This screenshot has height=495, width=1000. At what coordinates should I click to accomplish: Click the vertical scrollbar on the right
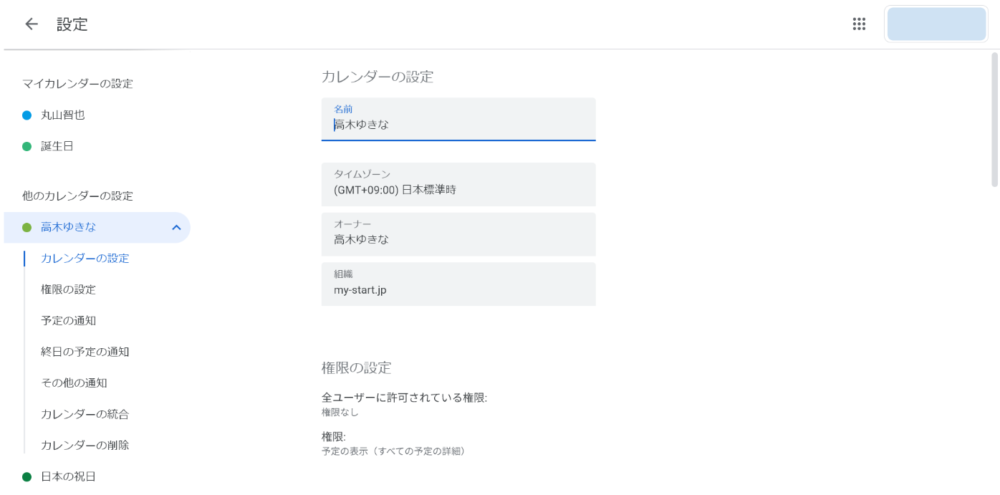point(993,120)
